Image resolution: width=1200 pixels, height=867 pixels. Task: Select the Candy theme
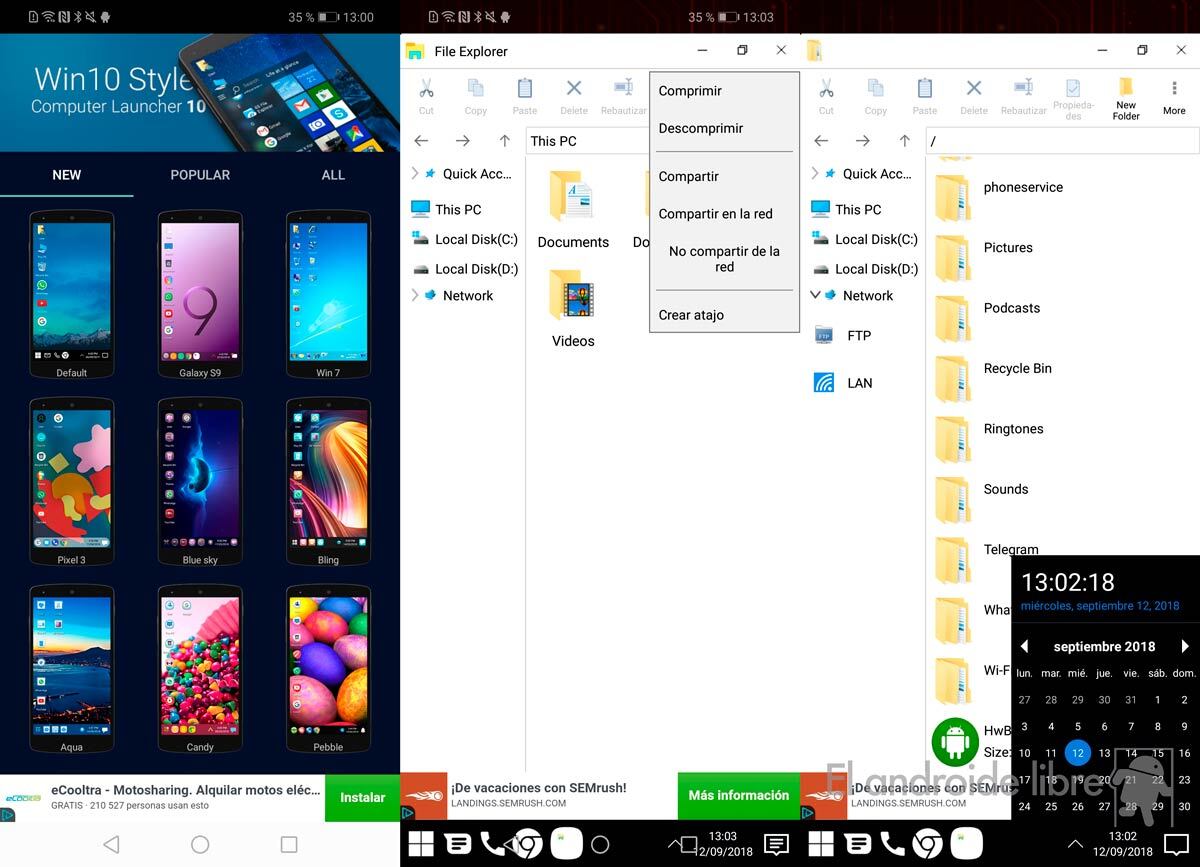coord(200,669)
